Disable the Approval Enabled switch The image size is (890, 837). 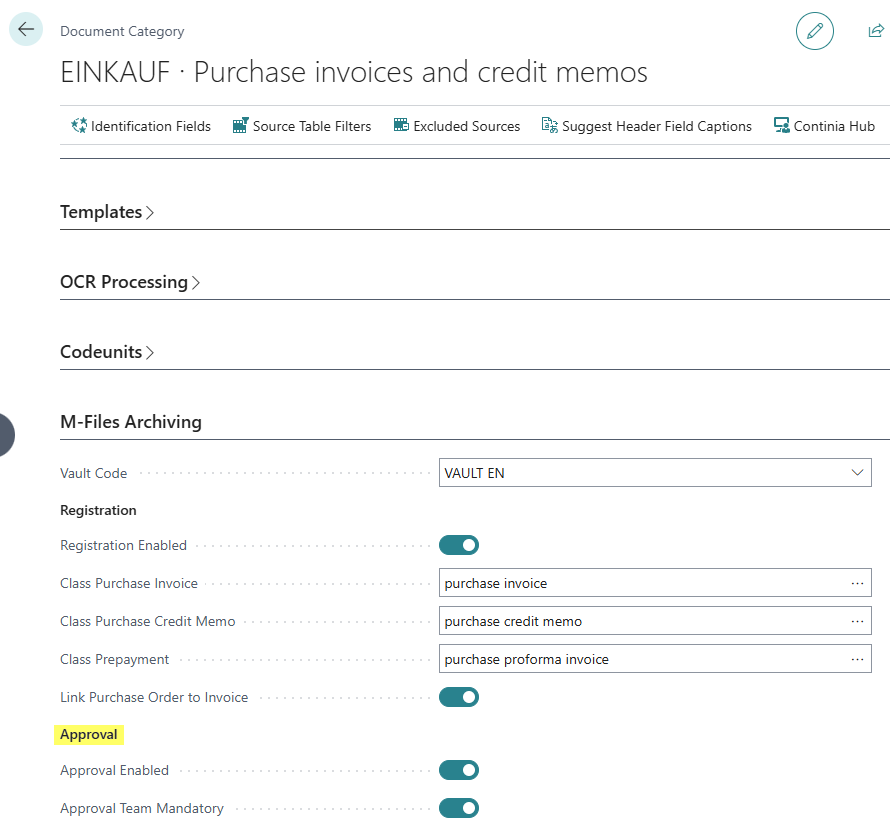459,770
